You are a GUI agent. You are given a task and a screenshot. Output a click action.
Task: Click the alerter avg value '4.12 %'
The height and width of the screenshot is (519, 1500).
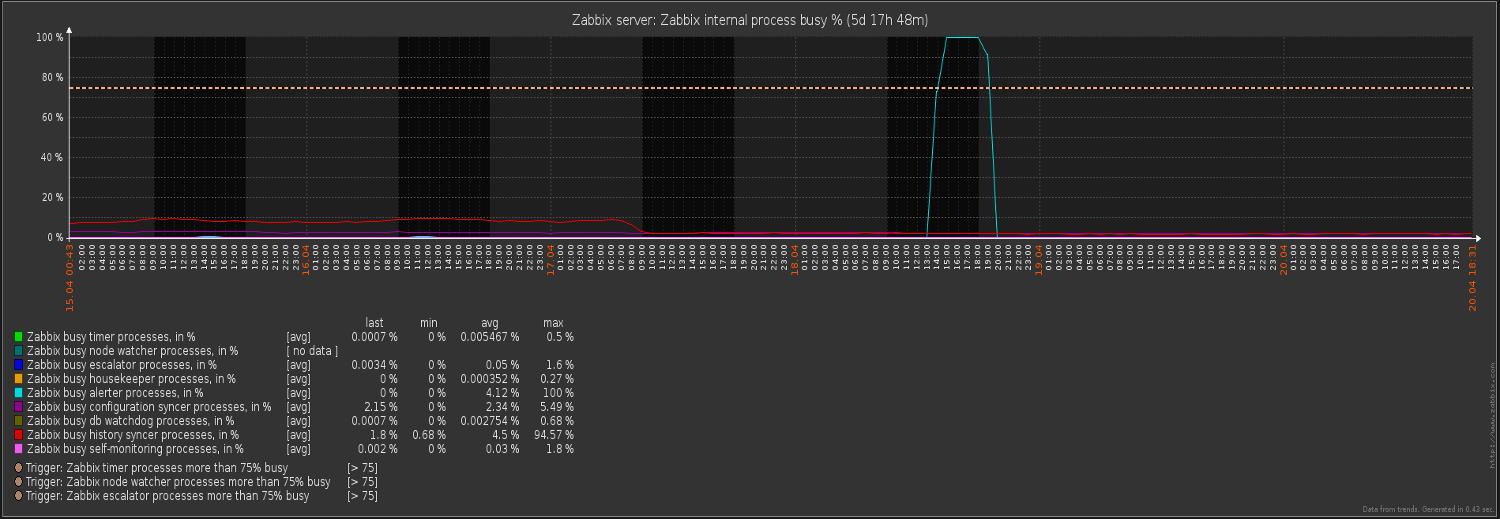click(x=501, y=393)
